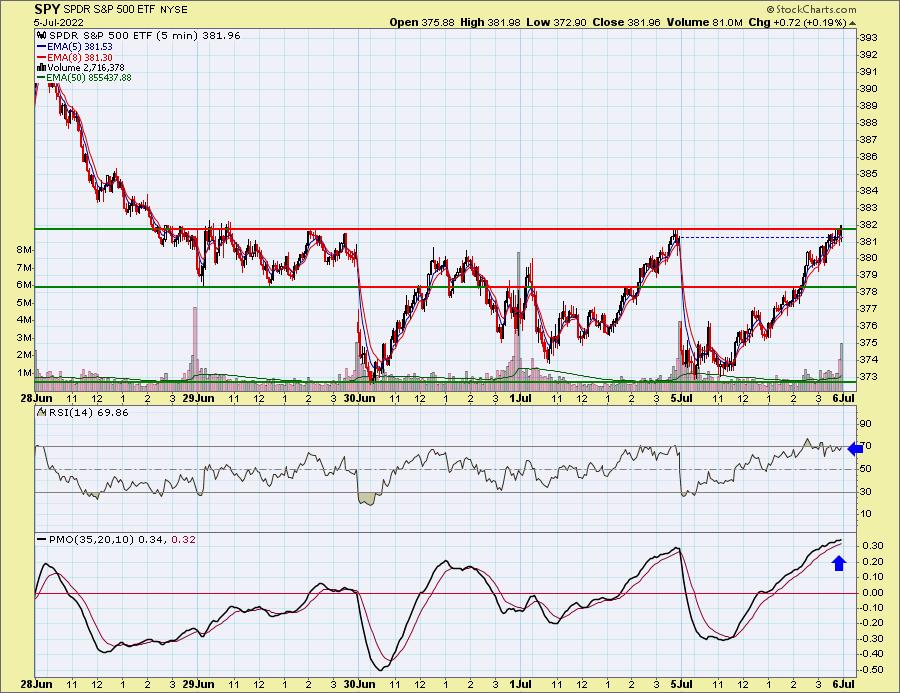Click the 0.30 label on PMO axis
The height and width of the screenshot is (693, 900).
point(872,546)
